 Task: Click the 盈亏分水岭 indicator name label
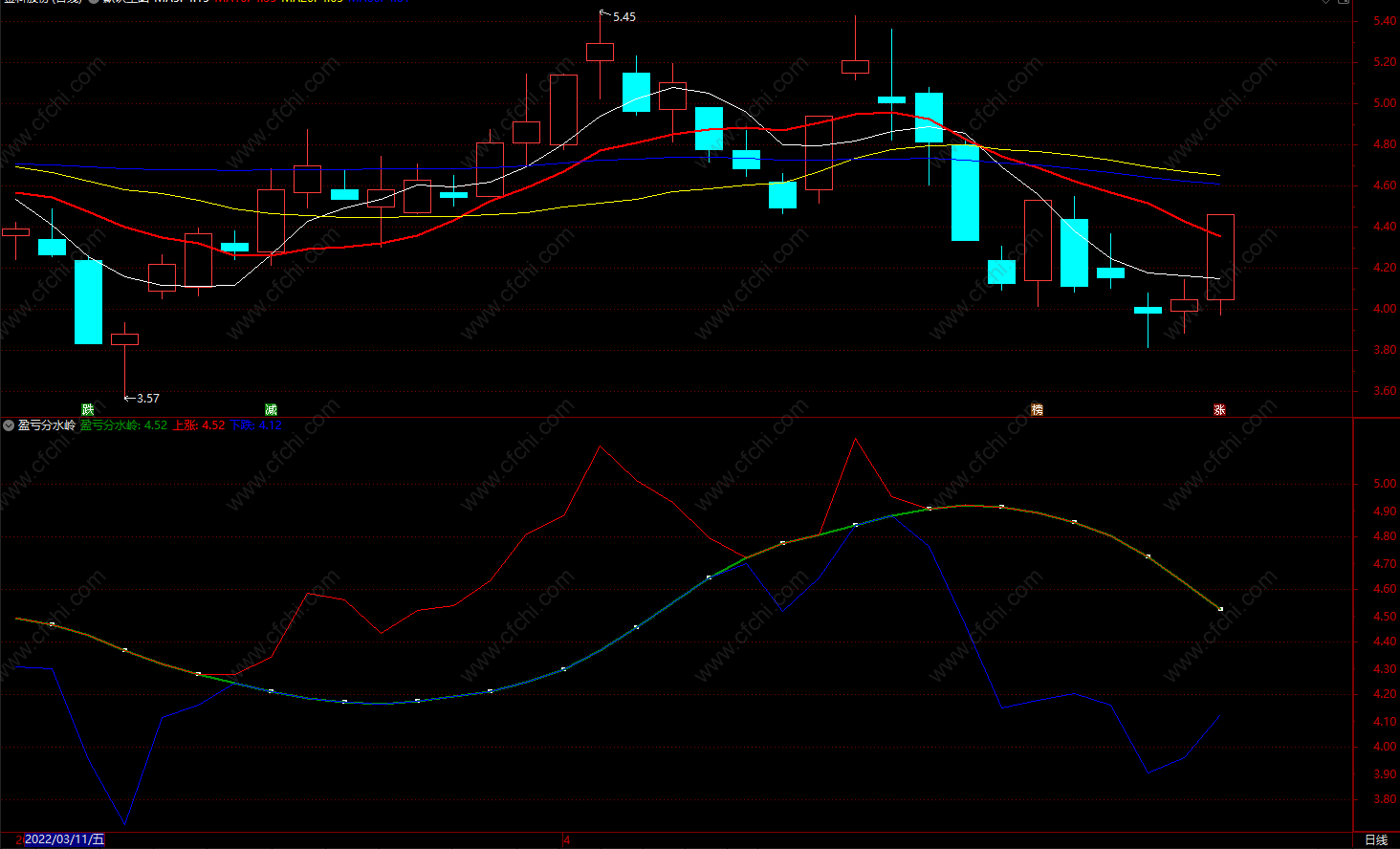pyautogui.click(x=47, y=425)
